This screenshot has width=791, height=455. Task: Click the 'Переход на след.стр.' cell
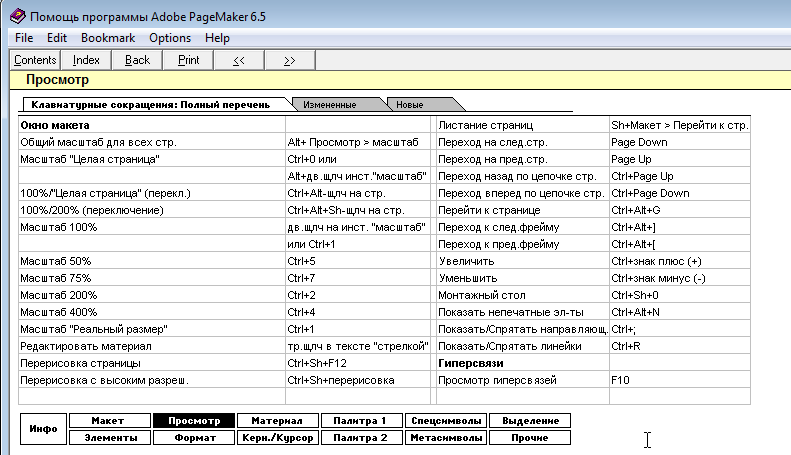(x=523, y=142)
